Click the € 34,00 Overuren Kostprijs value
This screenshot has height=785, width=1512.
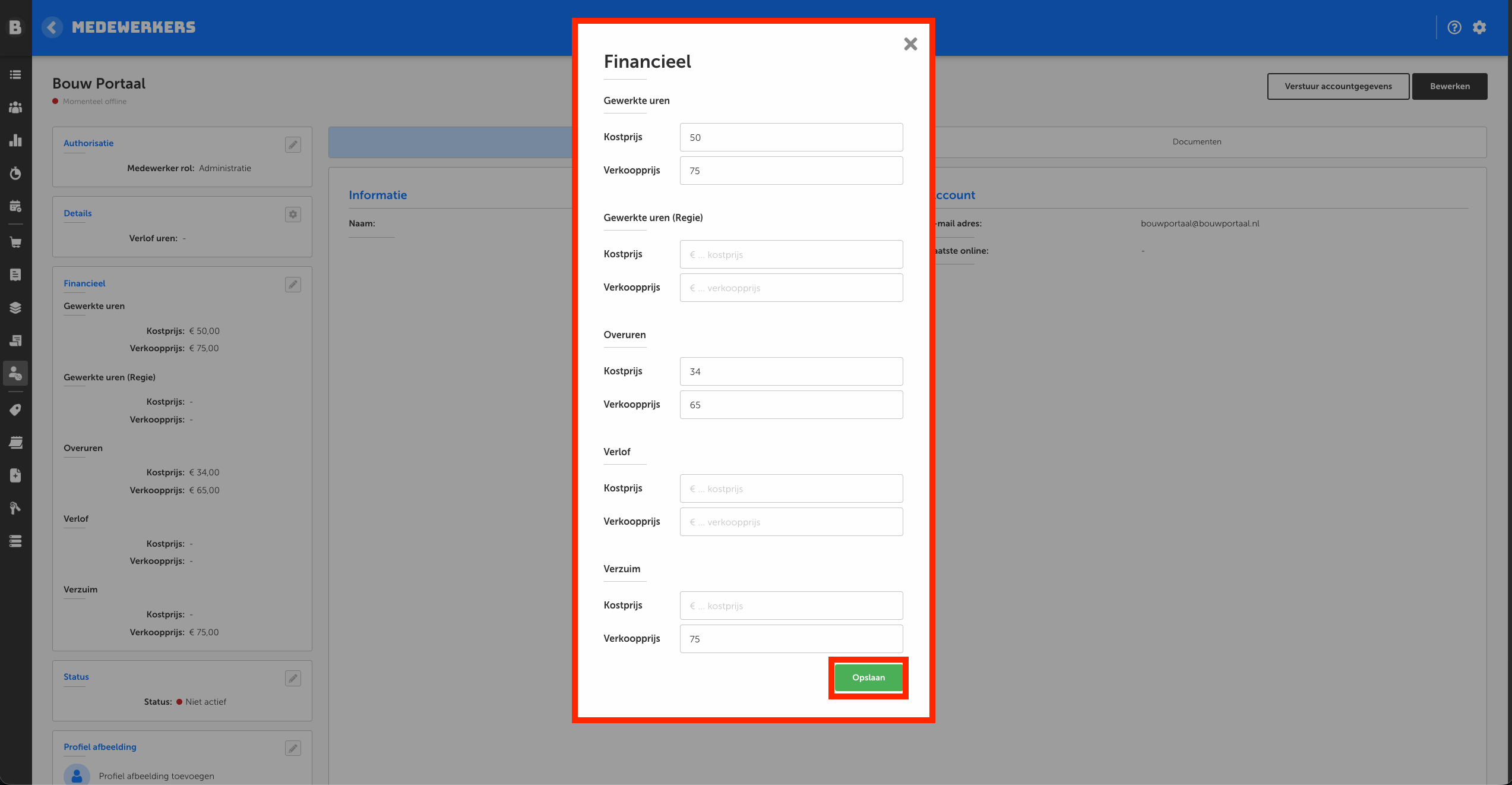point(204,472)
